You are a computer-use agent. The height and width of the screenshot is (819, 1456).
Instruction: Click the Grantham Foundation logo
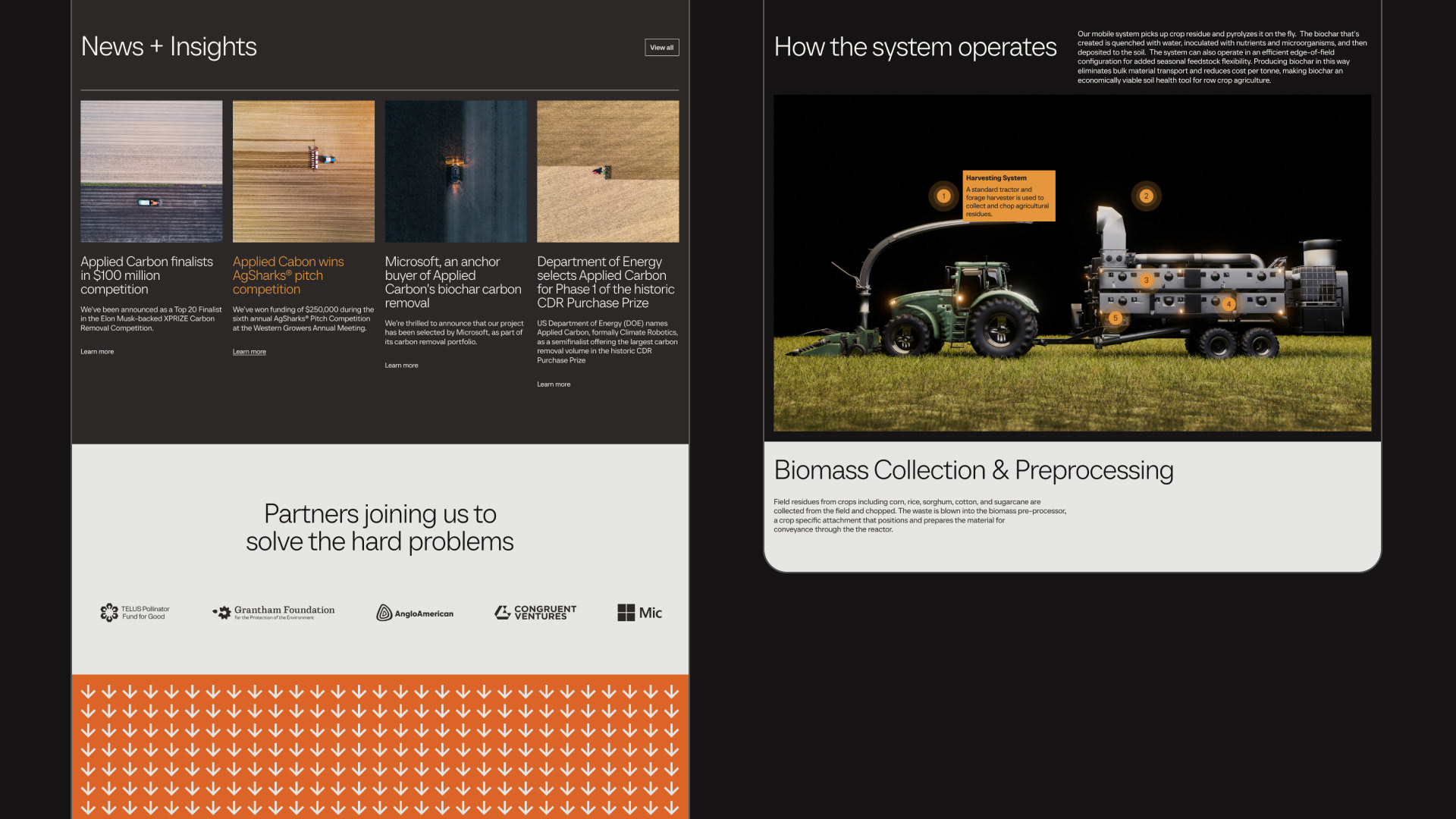tap(274, 613)
